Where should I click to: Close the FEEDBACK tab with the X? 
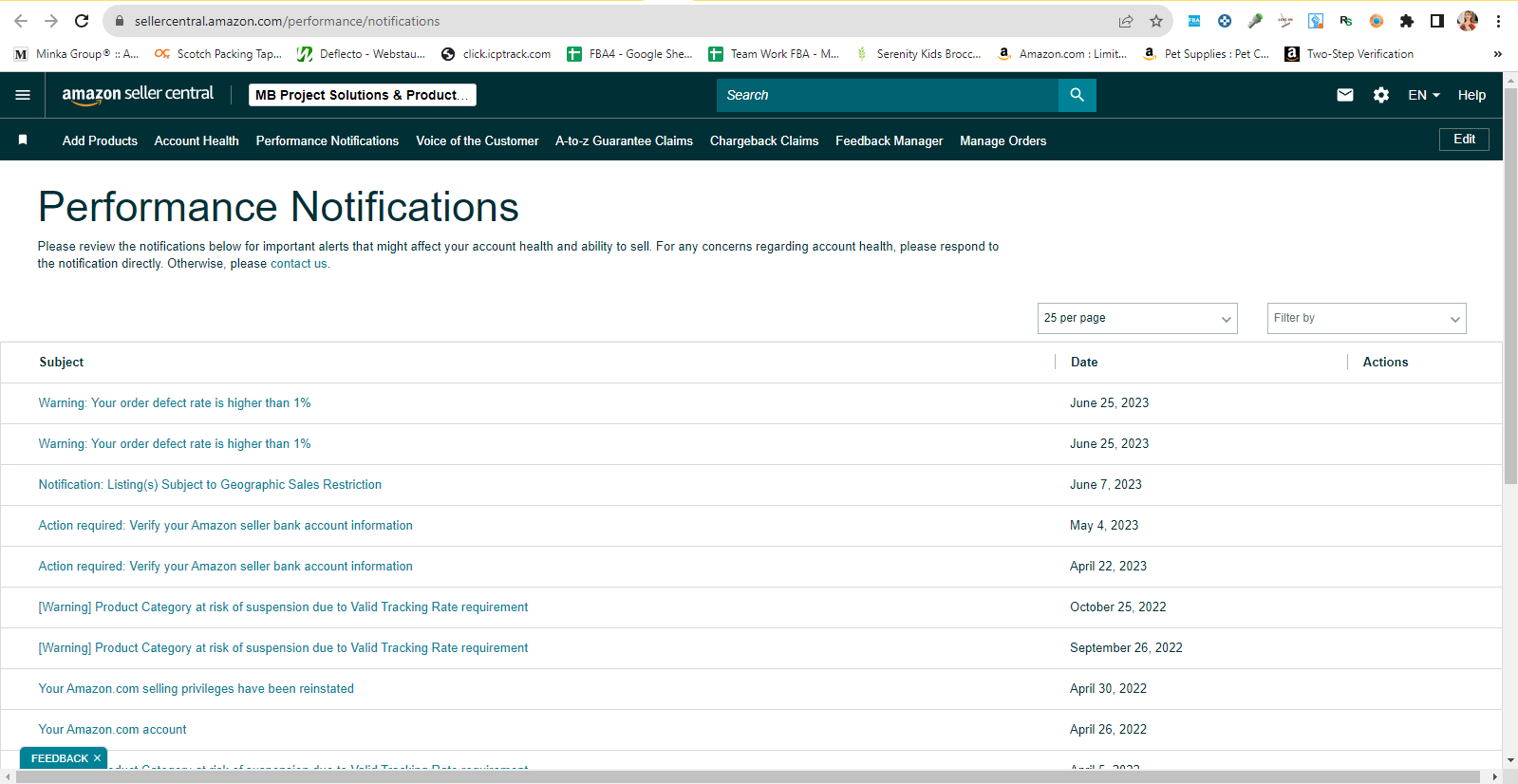[x=97, y=758]
